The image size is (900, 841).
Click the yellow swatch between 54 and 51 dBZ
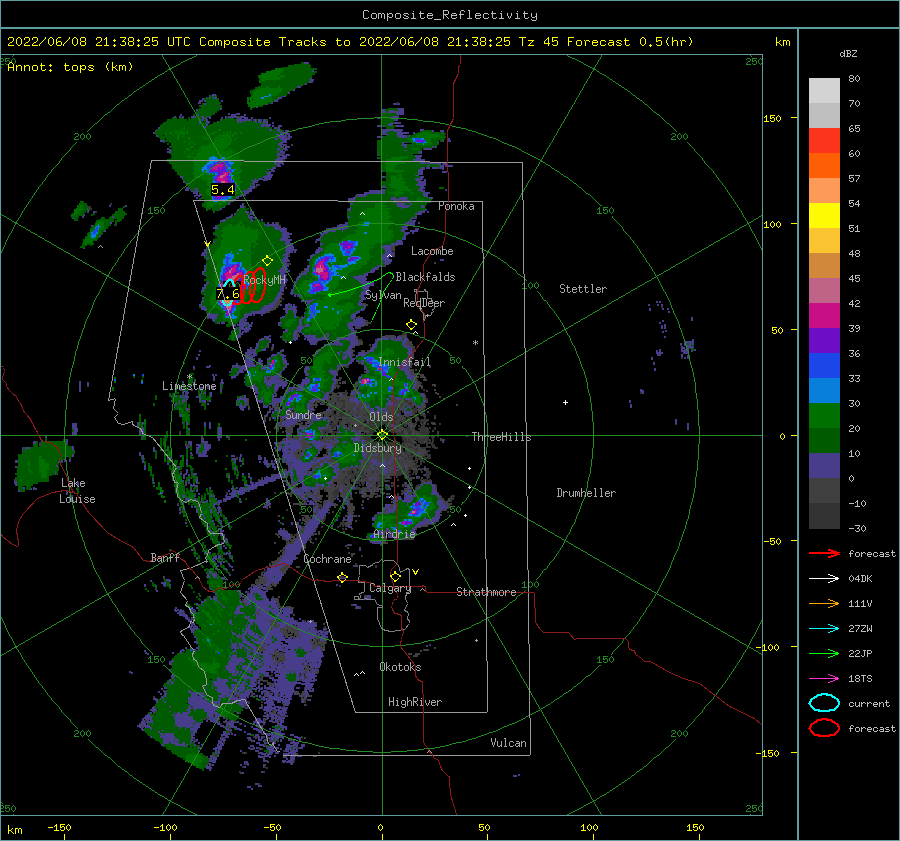pos(824,216)
